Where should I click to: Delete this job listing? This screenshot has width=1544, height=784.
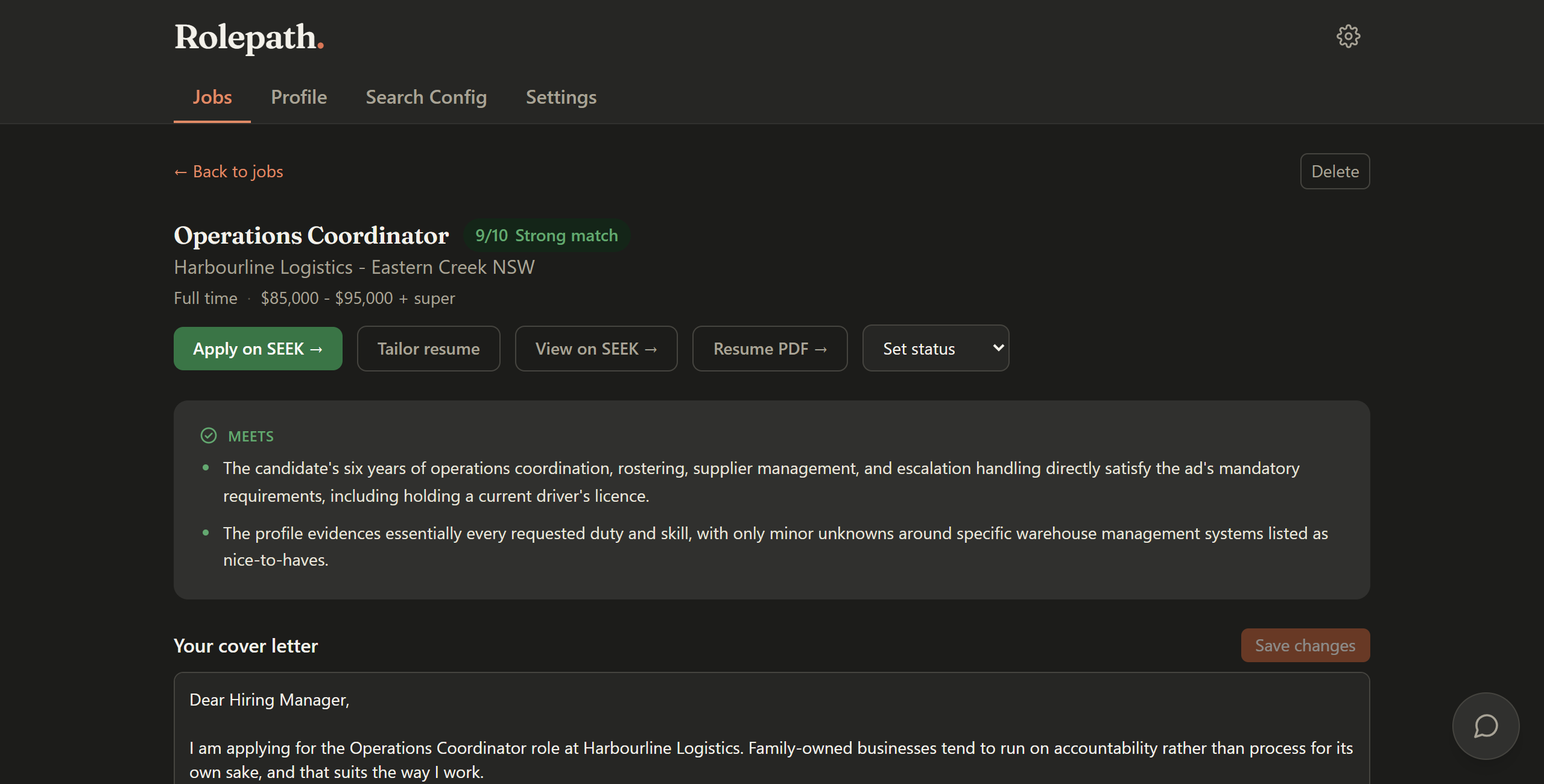[x=1335, y=171]
